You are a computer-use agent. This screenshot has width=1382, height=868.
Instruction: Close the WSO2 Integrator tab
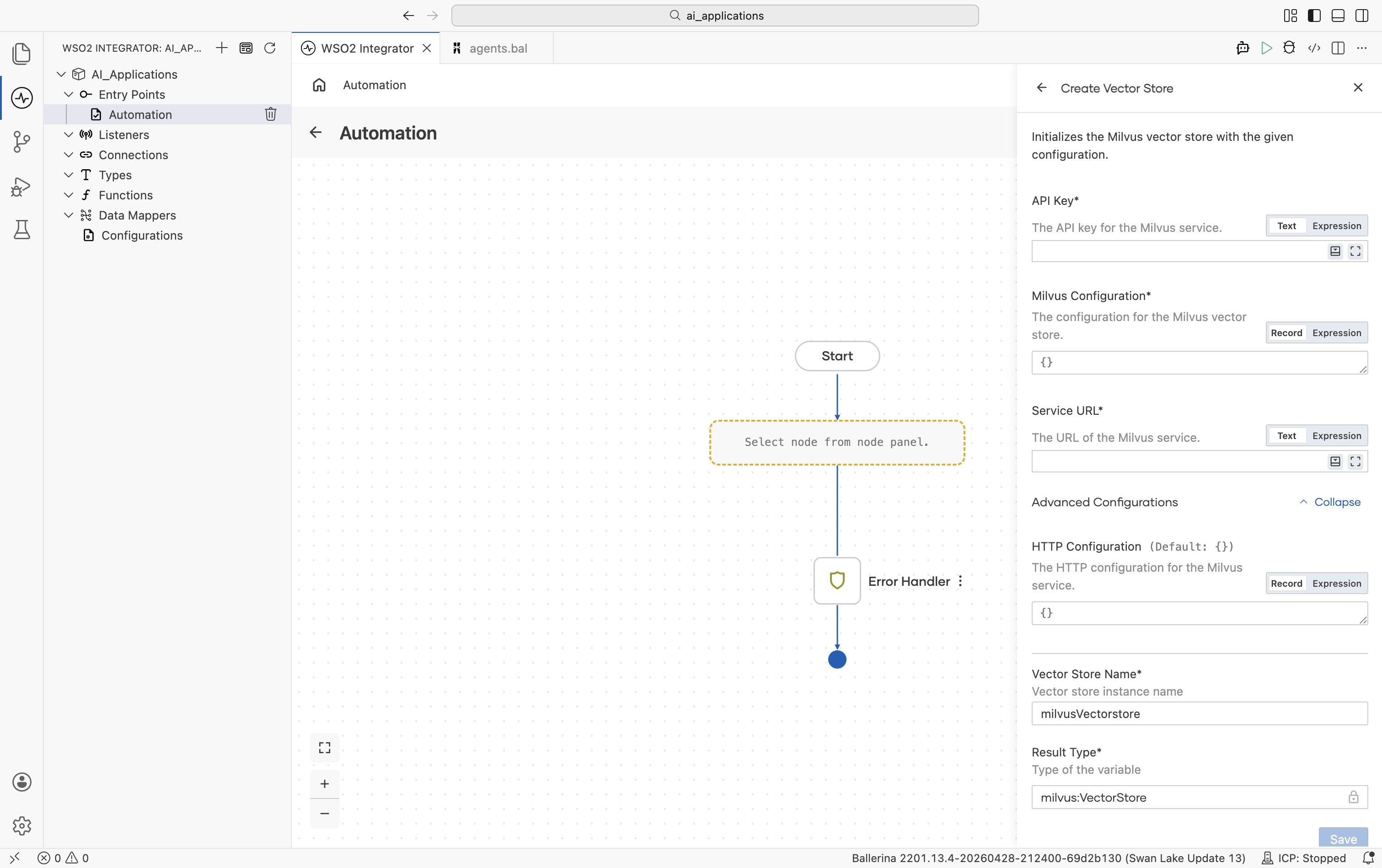pyautogui.click(x=427, y=48)
